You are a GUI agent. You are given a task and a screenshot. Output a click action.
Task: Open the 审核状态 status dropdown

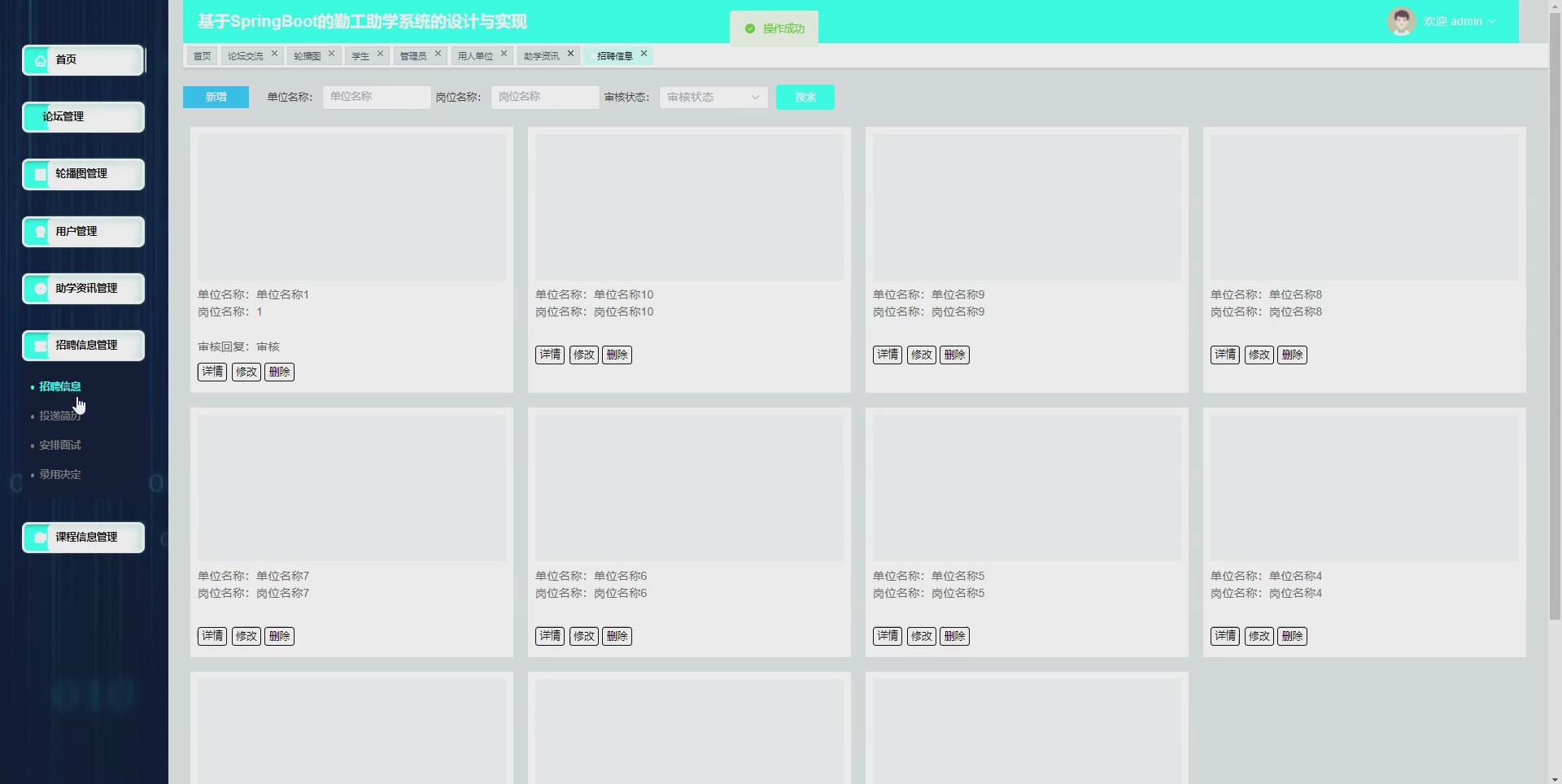[x=712, y=97]
